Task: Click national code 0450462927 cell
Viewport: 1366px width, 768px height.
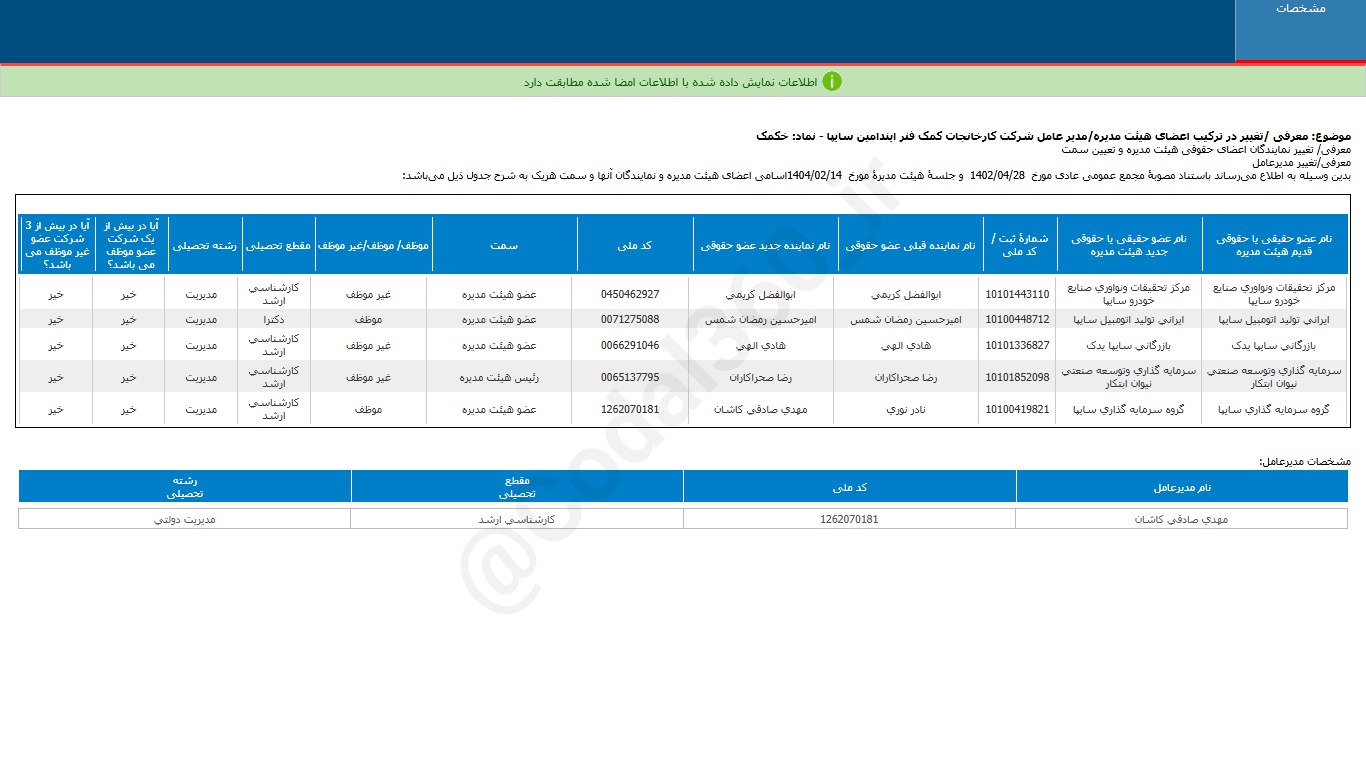Action: click(630, 295)
